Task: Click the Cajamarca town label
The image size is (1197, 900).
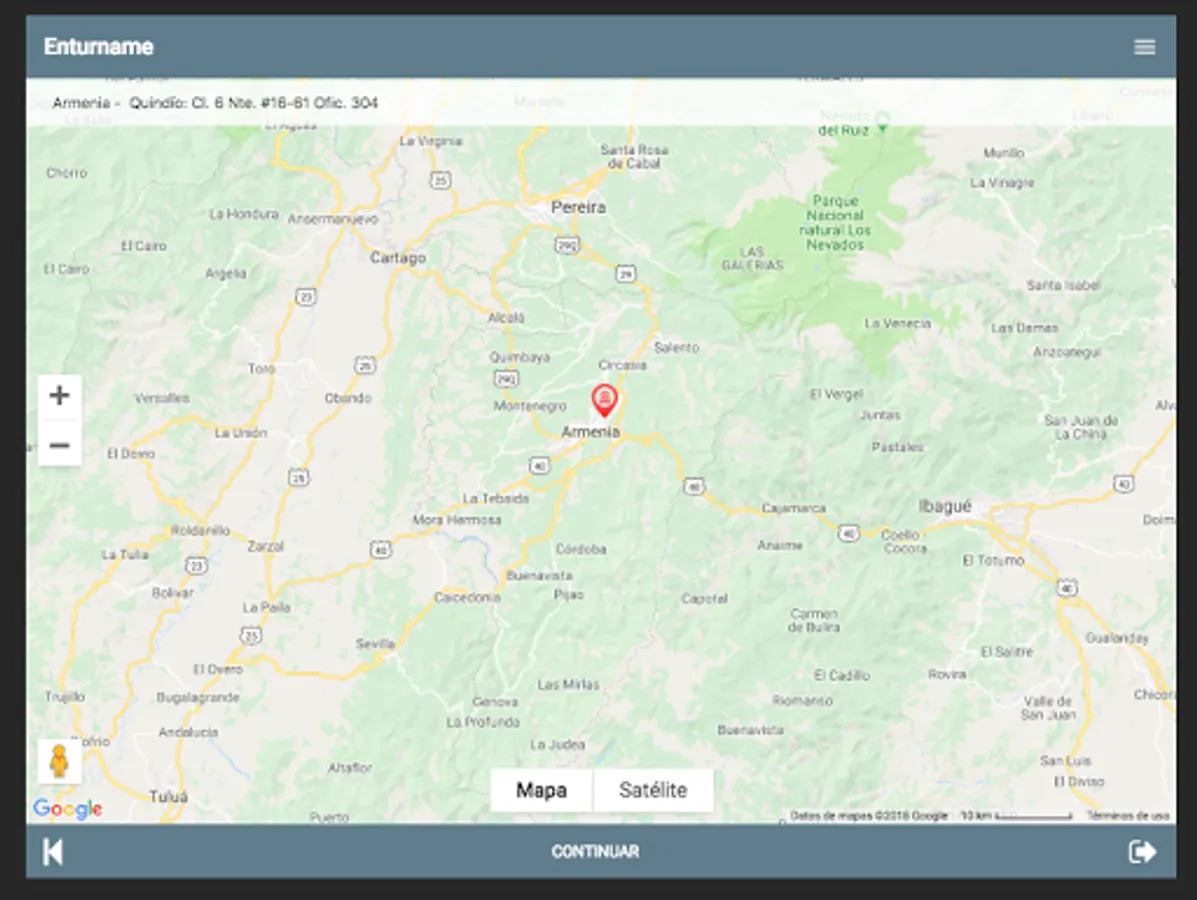Action: pos(794,508)
